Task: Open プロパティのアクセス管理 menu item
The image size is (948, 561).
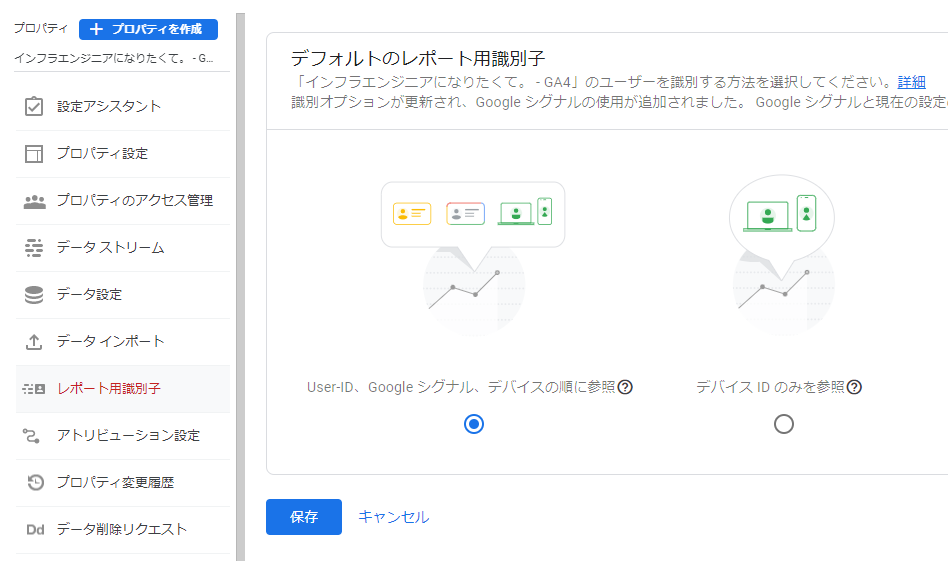Action: click(x=123, y=201)
